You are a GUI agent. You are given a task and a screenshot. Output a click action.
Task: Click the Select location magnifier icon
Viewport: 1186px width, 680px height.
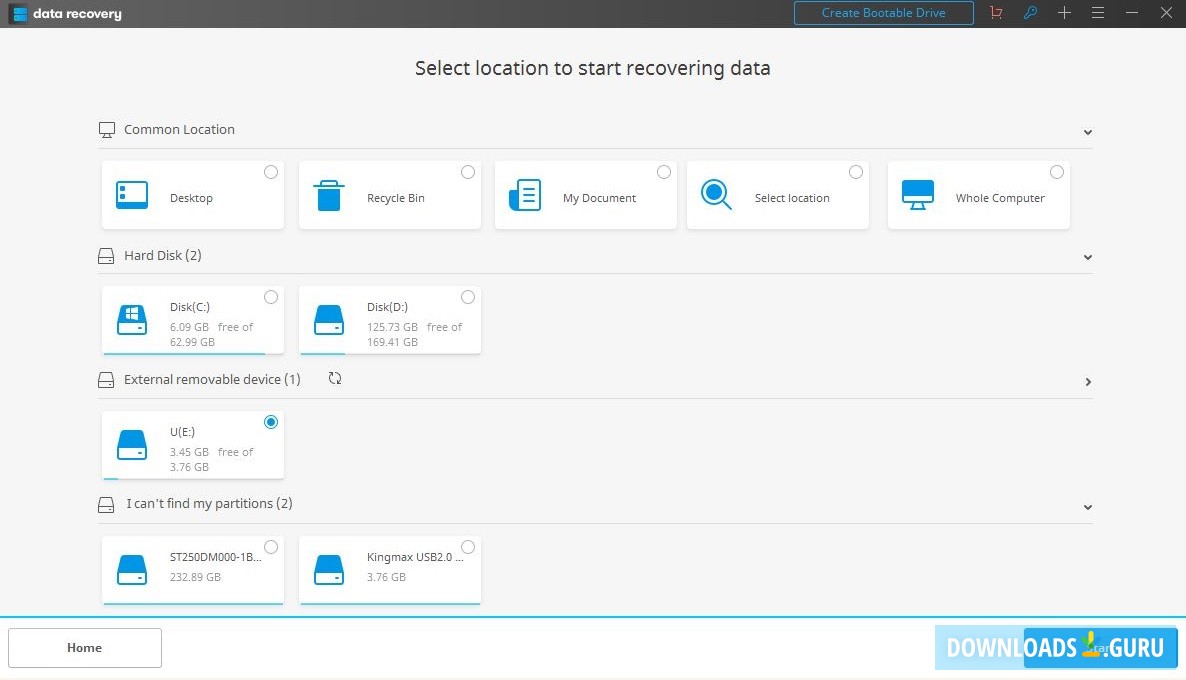716,193
